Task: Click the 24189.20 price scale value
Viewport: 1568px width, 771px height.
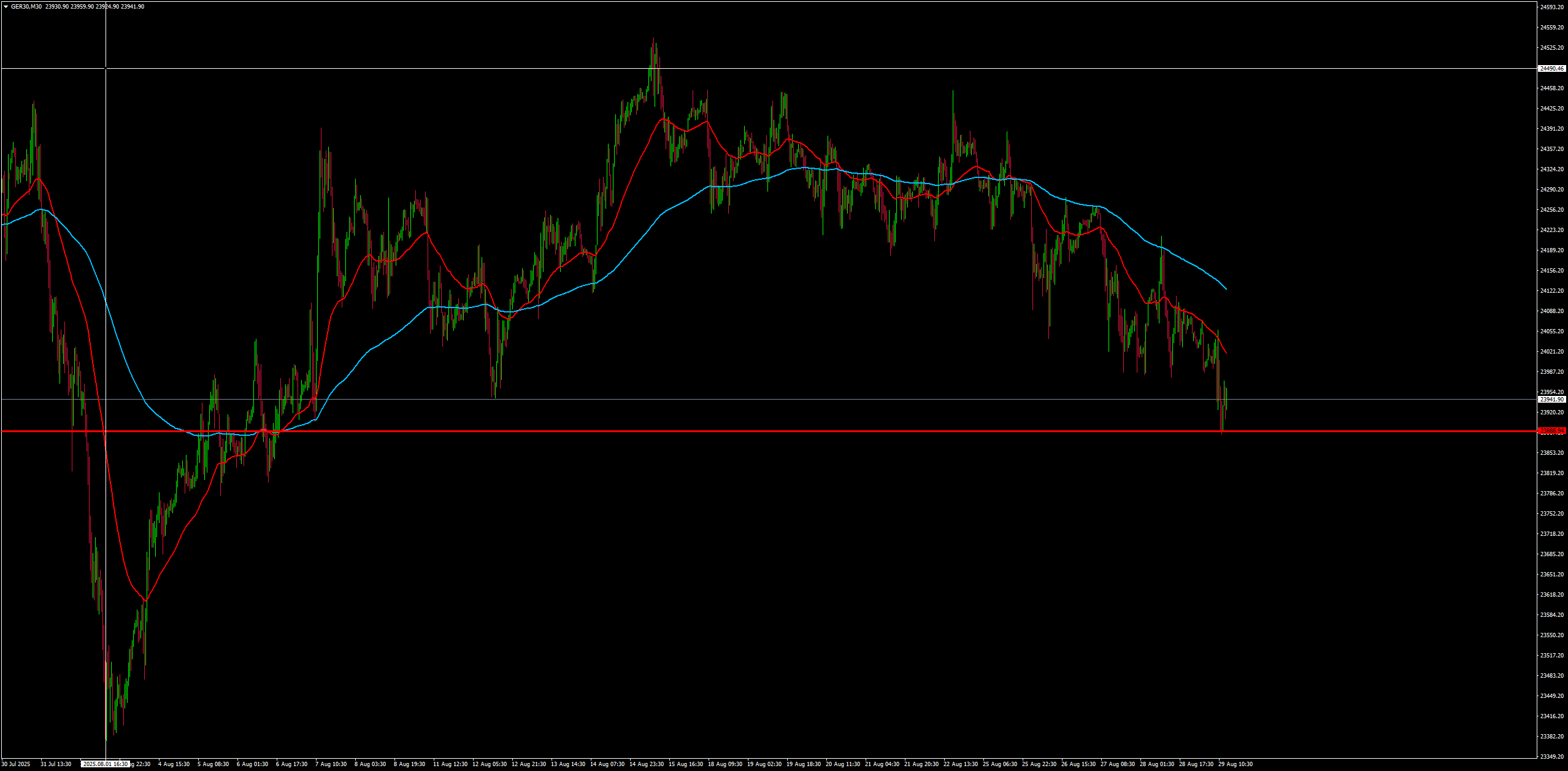Action: click(1552, 250)
